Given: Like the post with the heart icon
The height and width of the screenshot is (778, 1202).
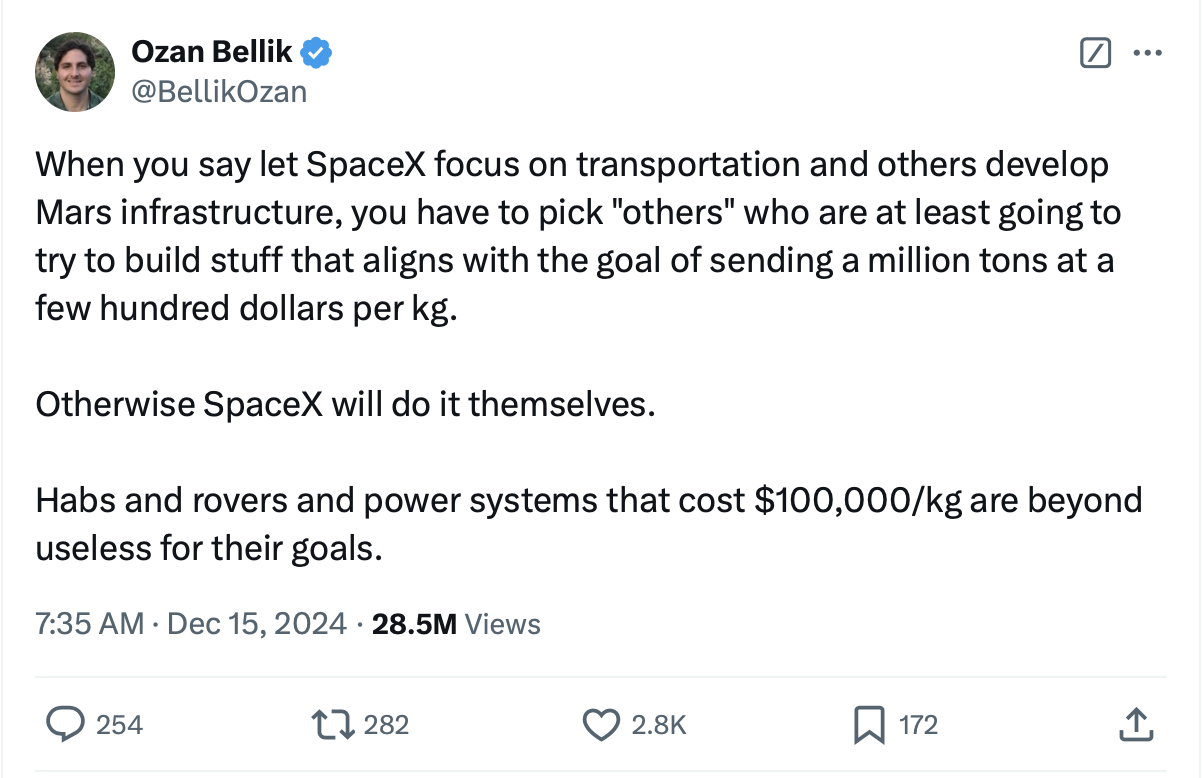Looking at the screenshot, I should point(601,724).
